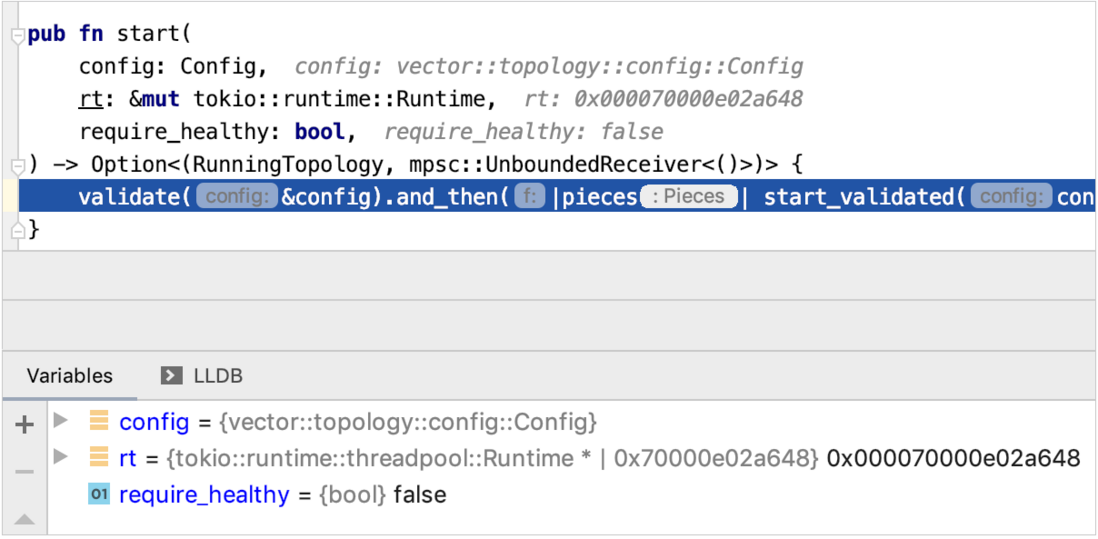This screenshot has width=1098, height=539.
Task: Switch to the Variables tab
Action: coord(70,376)
